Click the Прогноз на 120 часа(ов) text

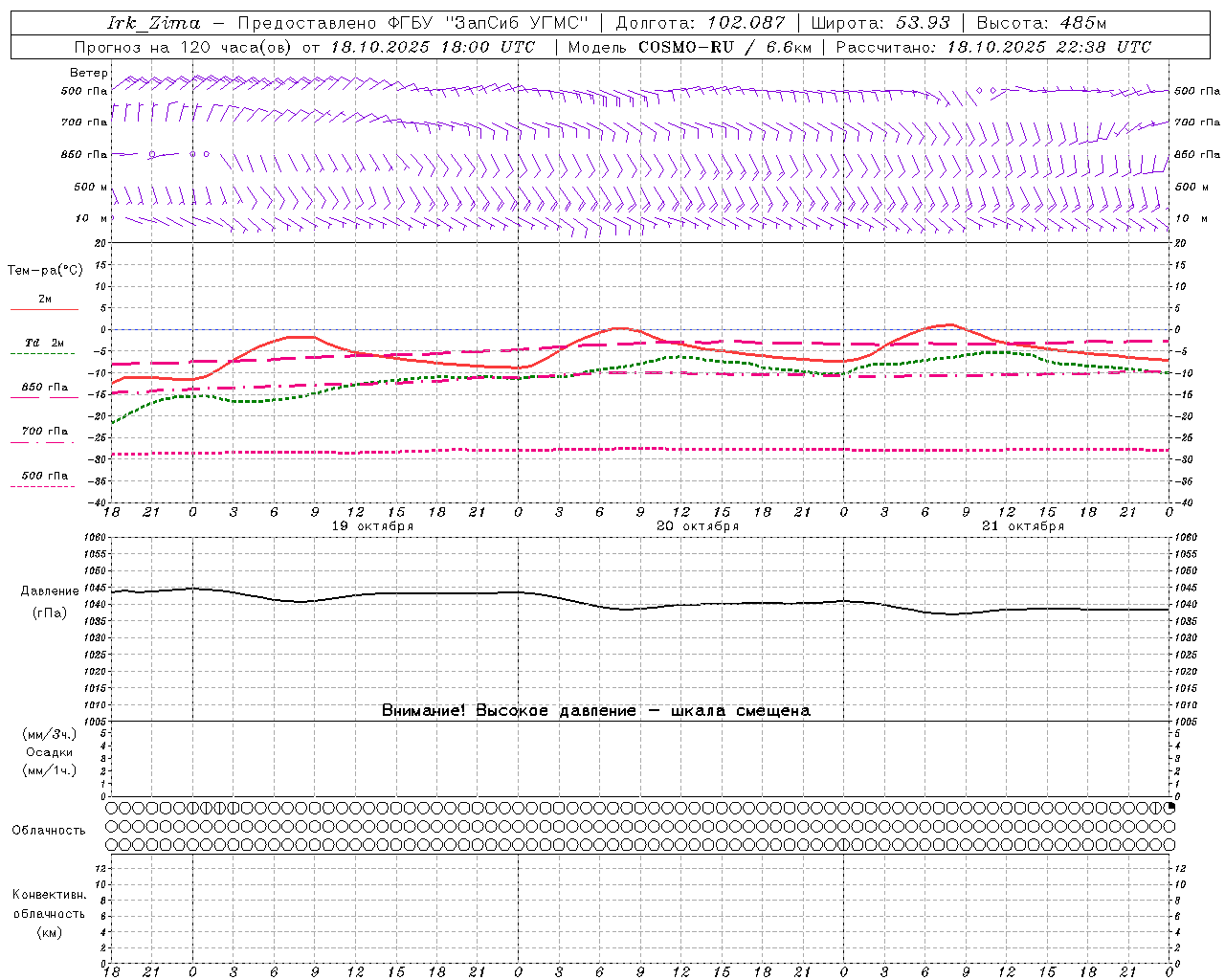[x=184, y=47]
